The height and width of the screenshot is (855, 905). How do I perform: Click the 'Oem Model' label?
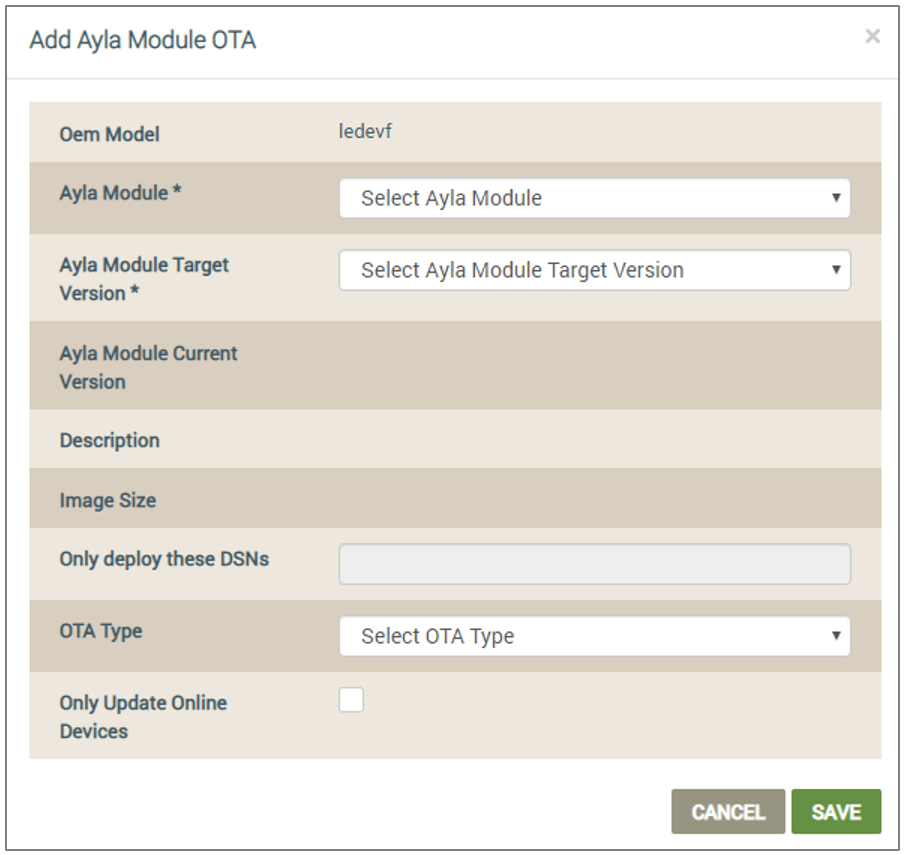pyautogui.click(x=110, y=134)
